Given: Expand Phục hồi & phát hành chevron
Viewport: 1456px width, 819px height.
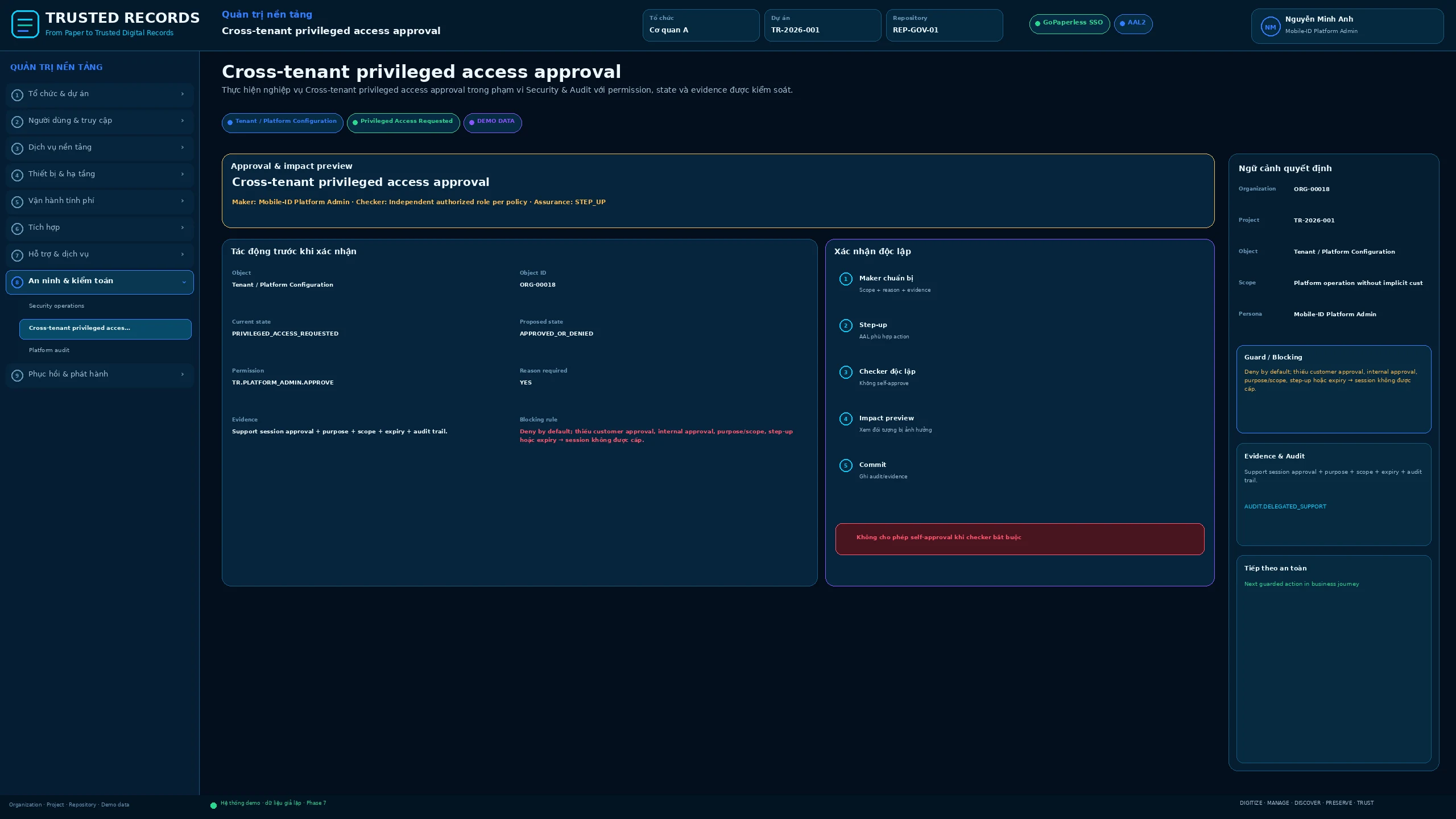Looking at the screenshot, I should [x=183, y=374].
